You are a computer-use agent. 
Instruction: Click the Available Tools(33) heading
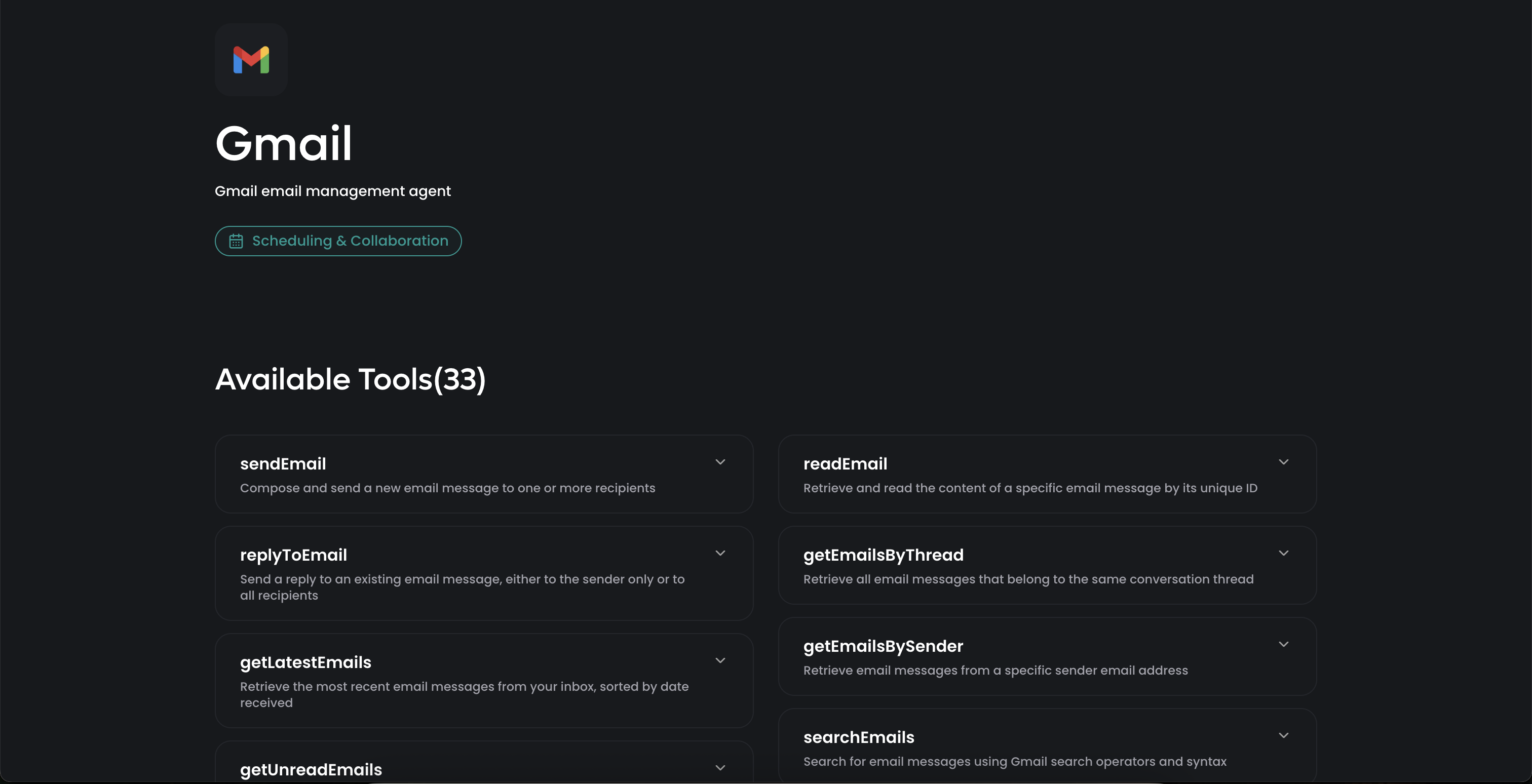350,379
